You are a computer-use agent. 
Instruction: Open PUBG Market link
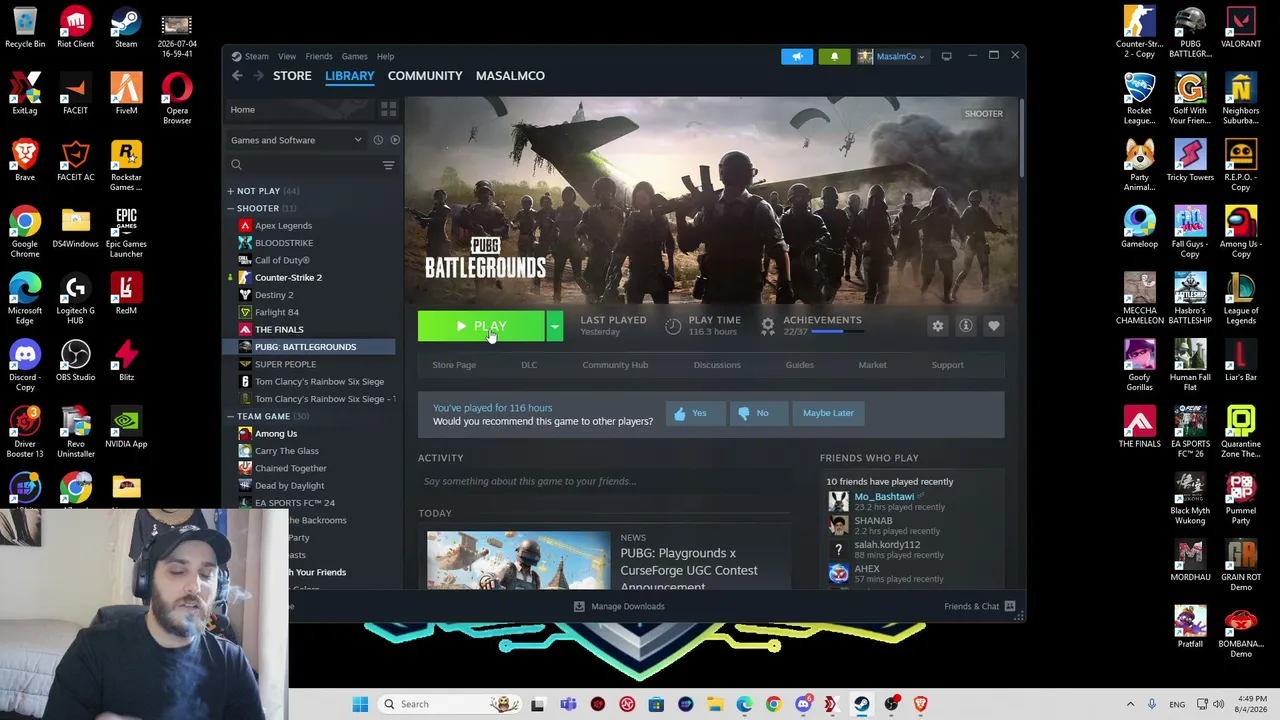point(872,365)
